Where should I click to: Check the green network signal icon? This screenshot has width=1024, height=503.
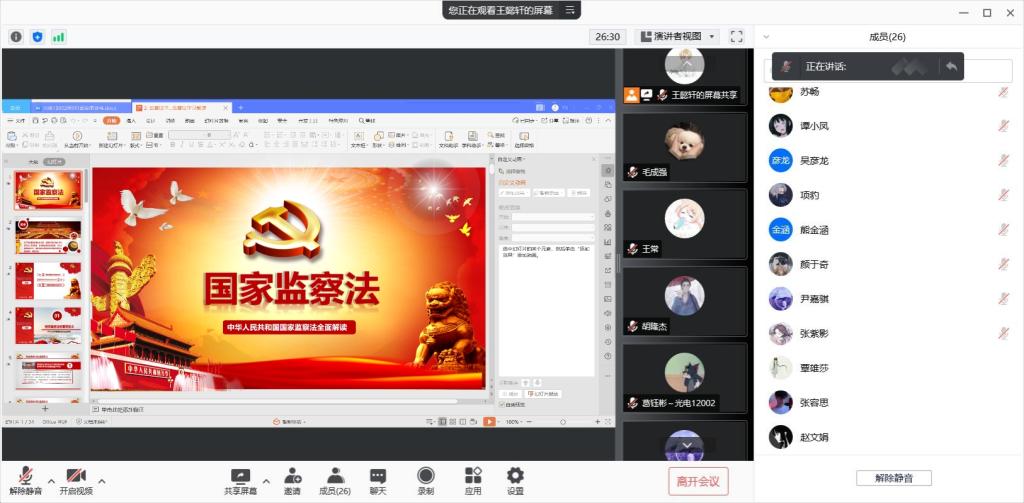pyautogui.click(x=59, y=36)
